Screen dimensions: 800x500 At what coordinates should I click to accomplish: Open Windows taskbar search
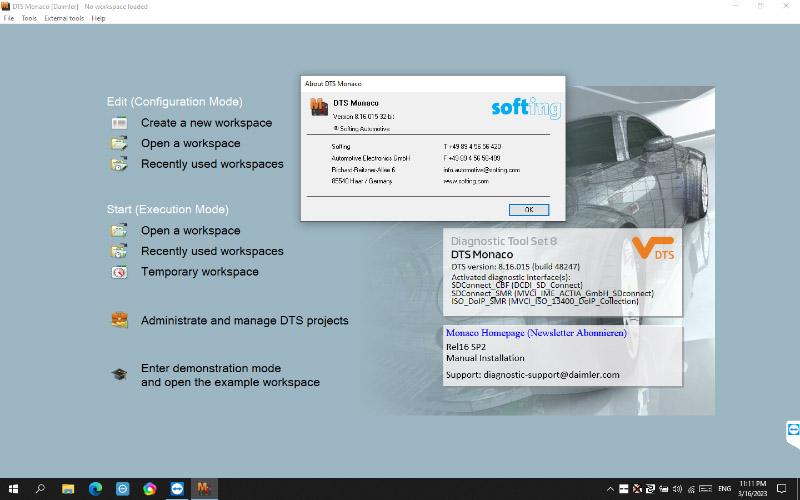click(x=40, y=489)
